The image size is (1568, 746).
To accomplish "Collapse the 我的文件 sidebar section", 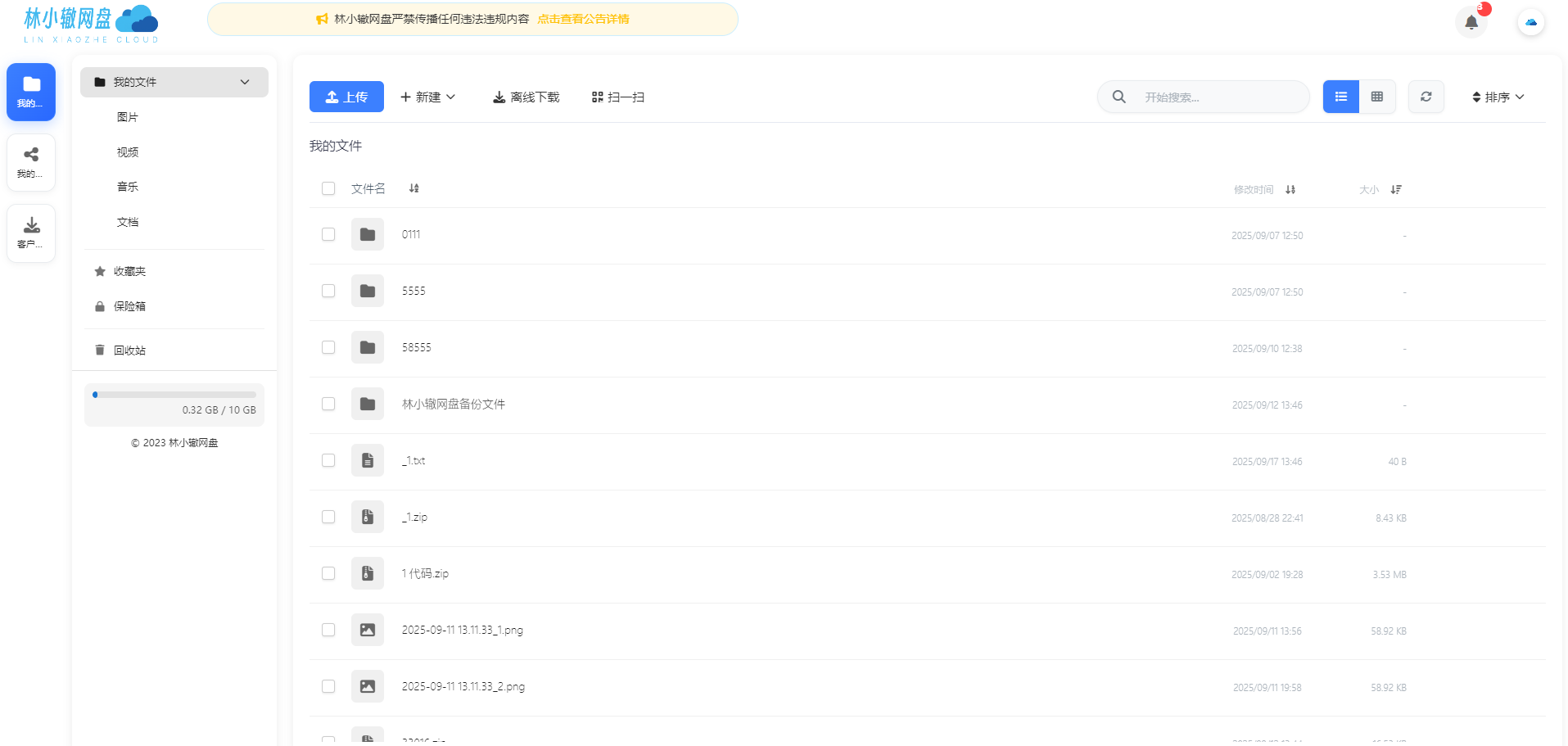I will tap(244, 82).
